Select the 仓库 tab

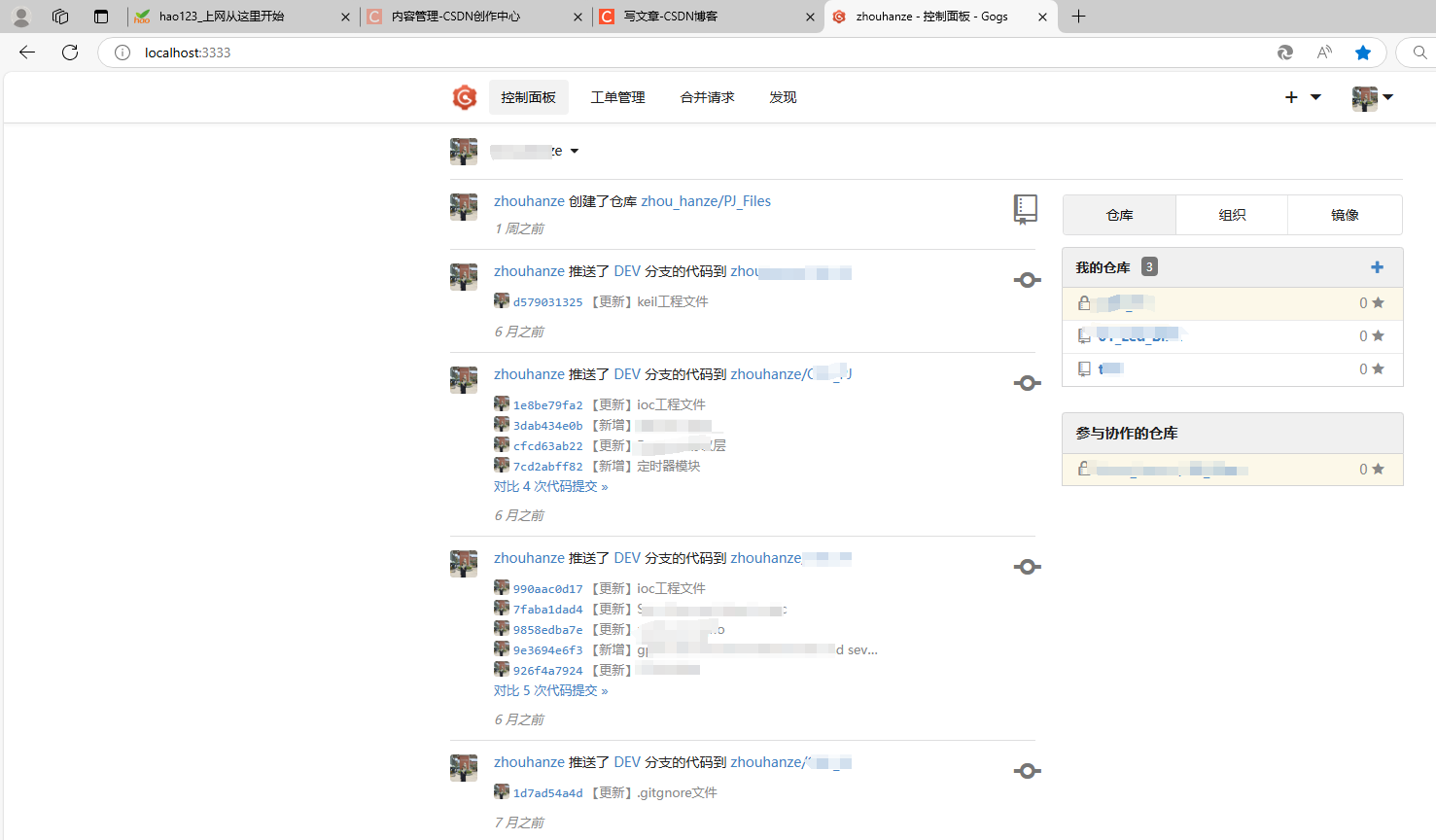[1120, 215]
